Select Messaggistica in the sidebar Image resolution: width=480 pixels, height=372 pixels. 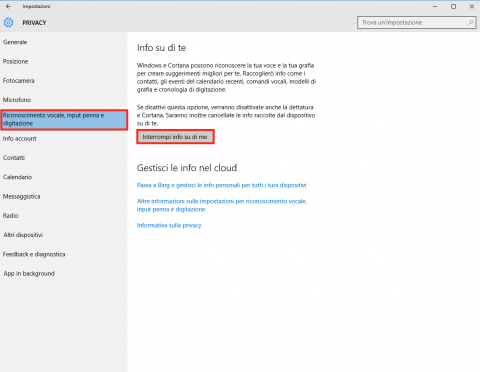(x=21, y=196)
